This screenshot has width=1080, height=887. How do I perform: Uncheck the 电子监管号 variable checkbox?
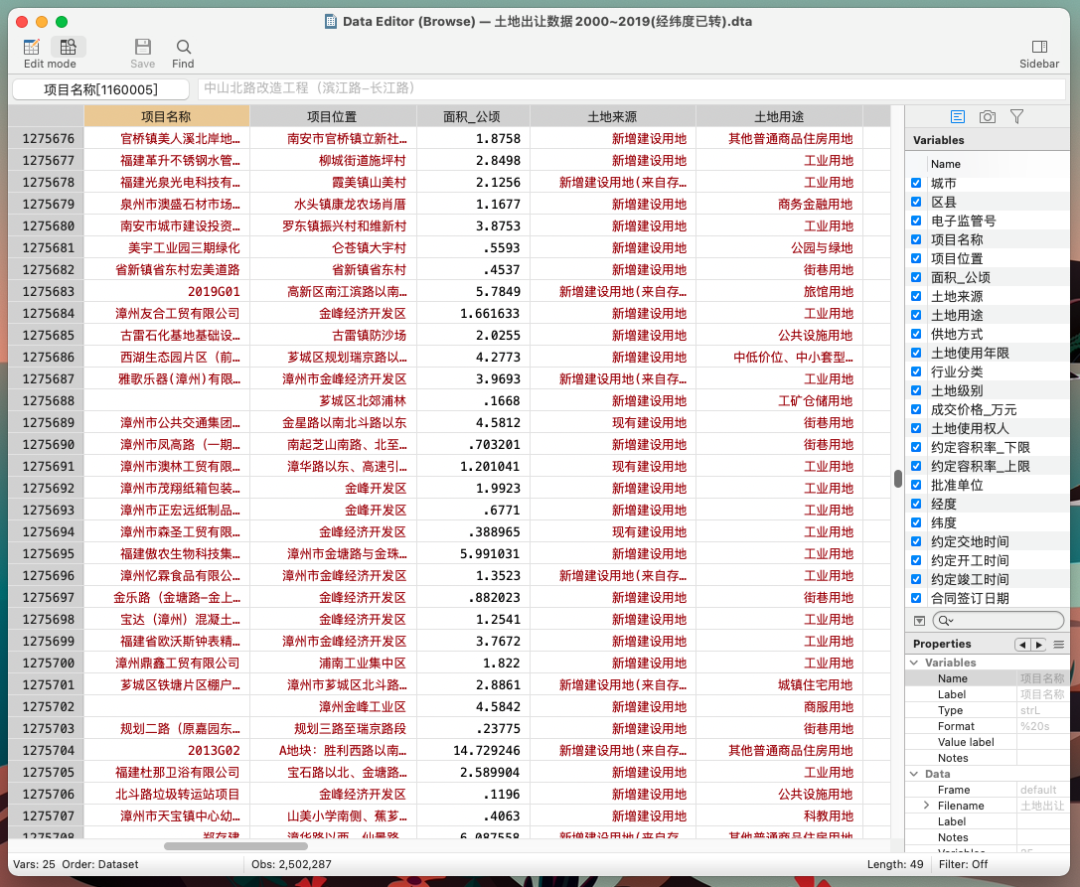click(x=916, y=220)
